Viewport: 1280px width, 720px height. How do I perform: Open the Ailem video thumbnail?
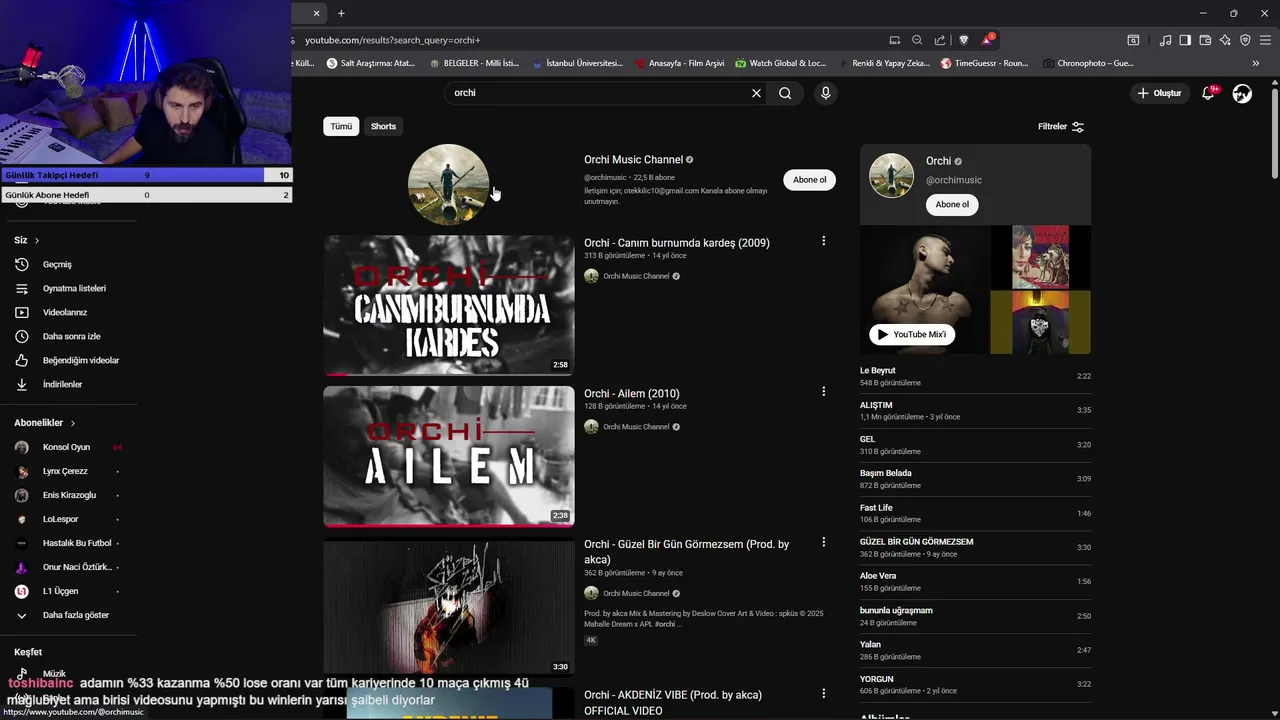tap(449, 456)
